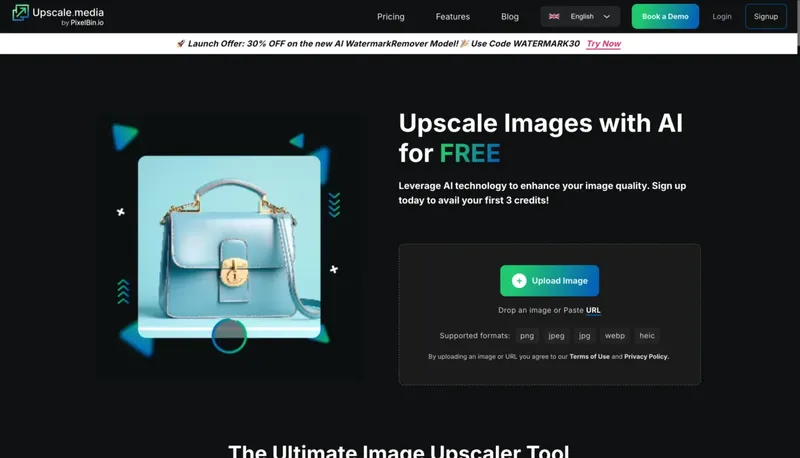This screenshot has width=800, height=458.
Task: Click the Paste URL link
Action: click(x=593, y=310)
